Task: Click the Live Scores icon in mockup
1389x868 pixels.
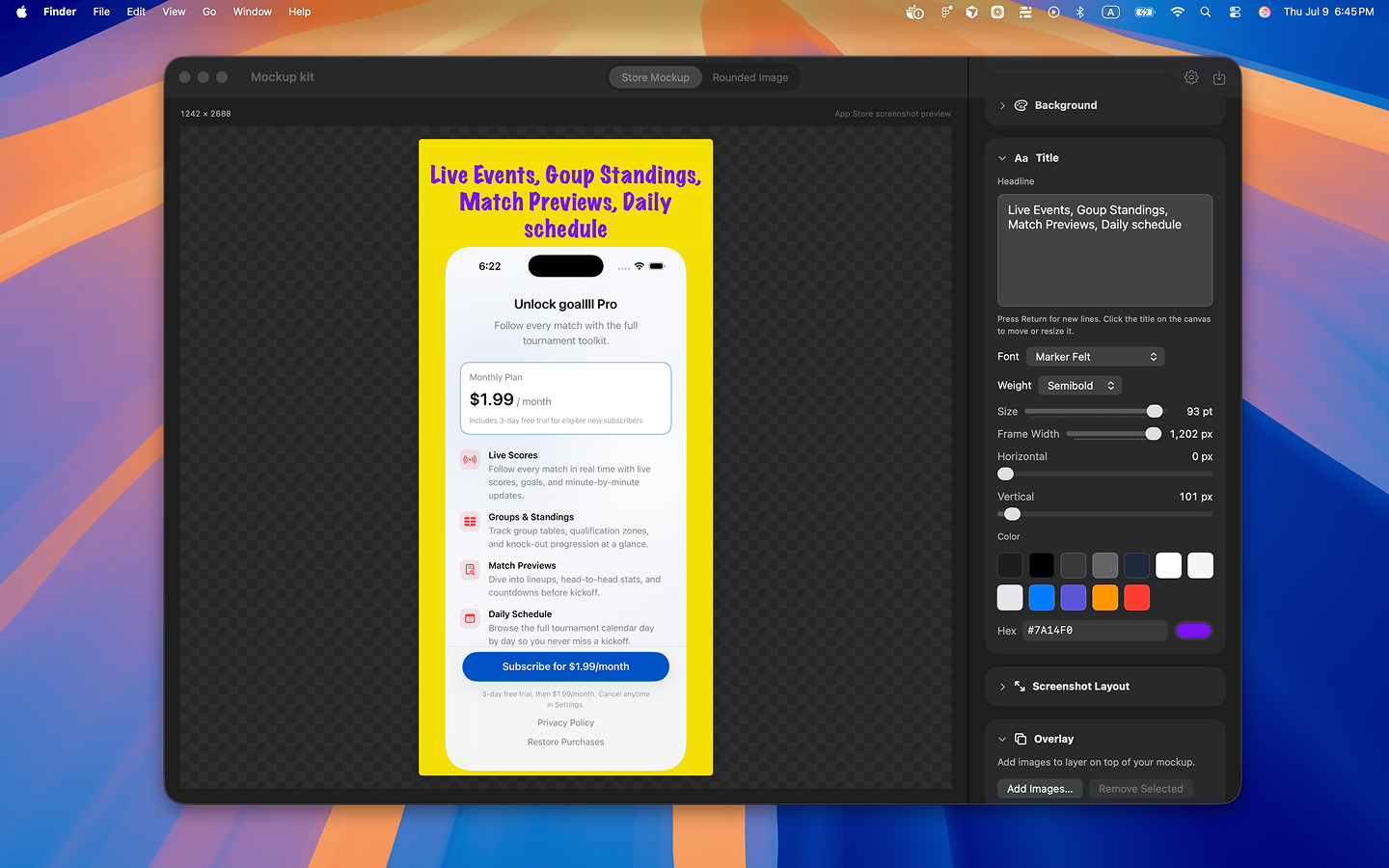Action: click(470, 460)
